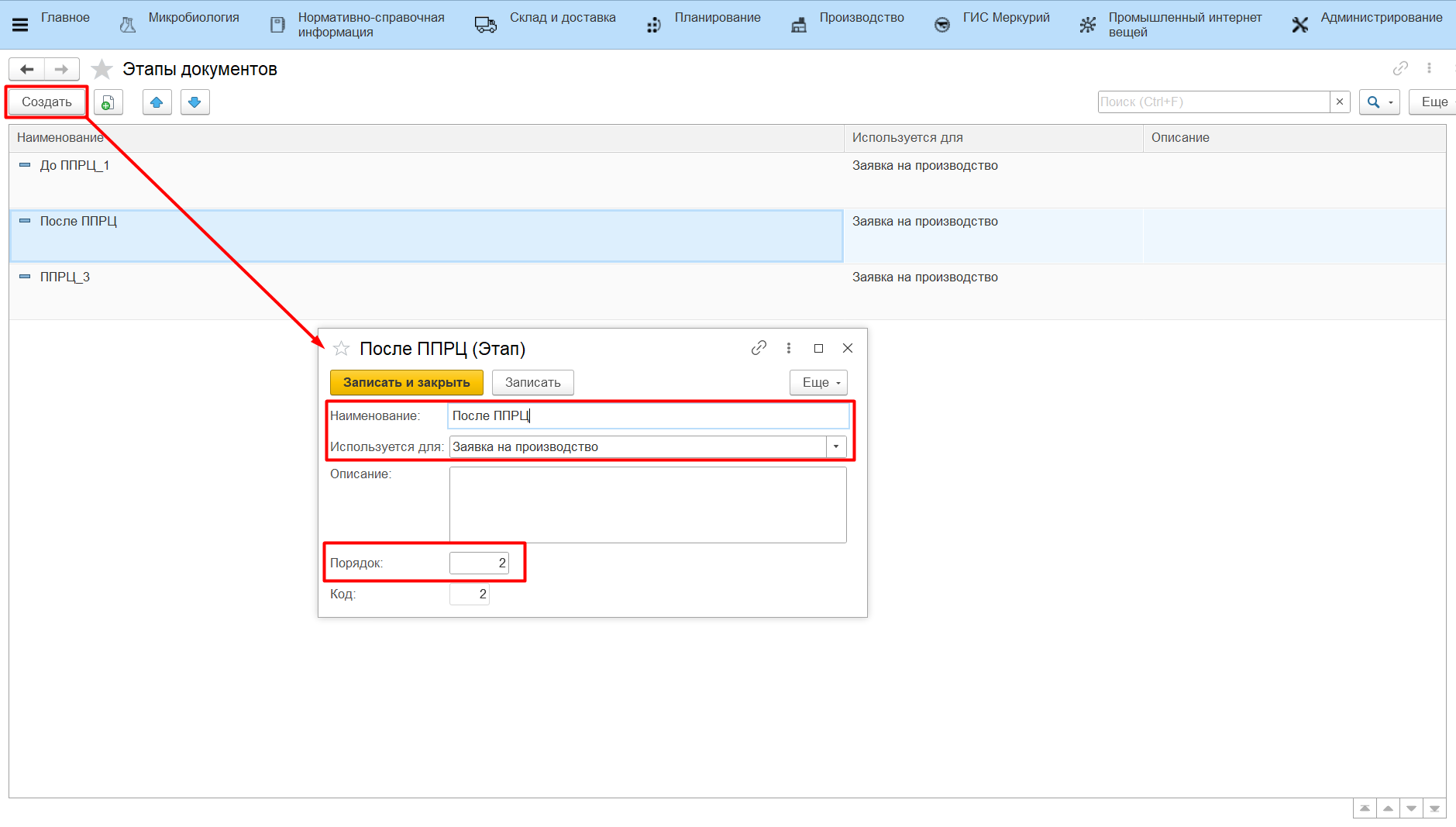Move item down with blue arrow
This screenshot has width=1456, height=827.
[194, 102]
